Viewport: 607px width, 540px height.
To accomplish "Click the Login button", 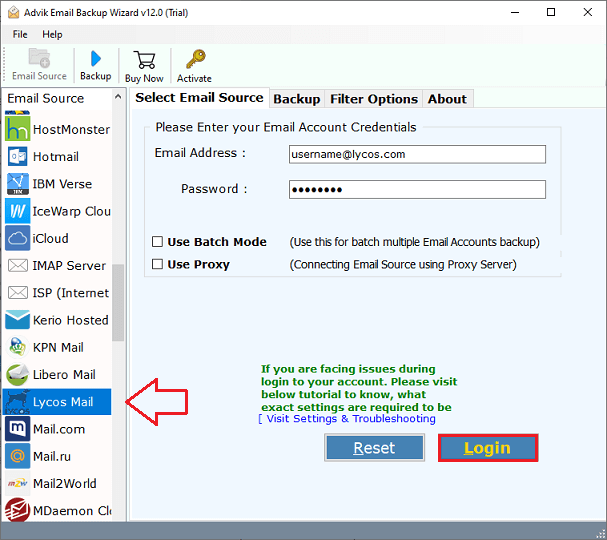I will pyautogui.click(x=488, y=448).
